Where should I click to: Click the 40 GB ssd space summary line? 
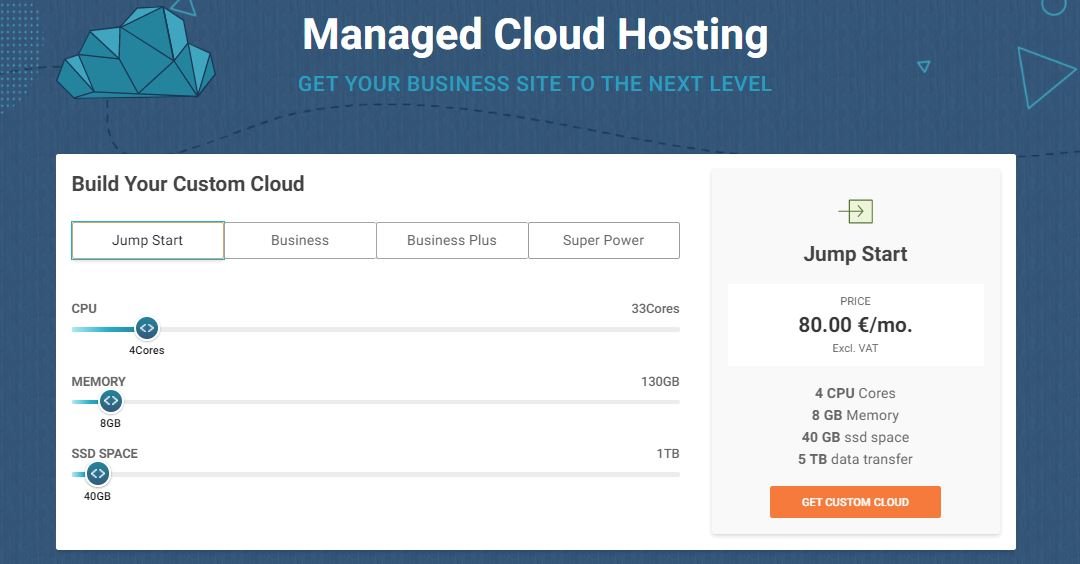855,437
